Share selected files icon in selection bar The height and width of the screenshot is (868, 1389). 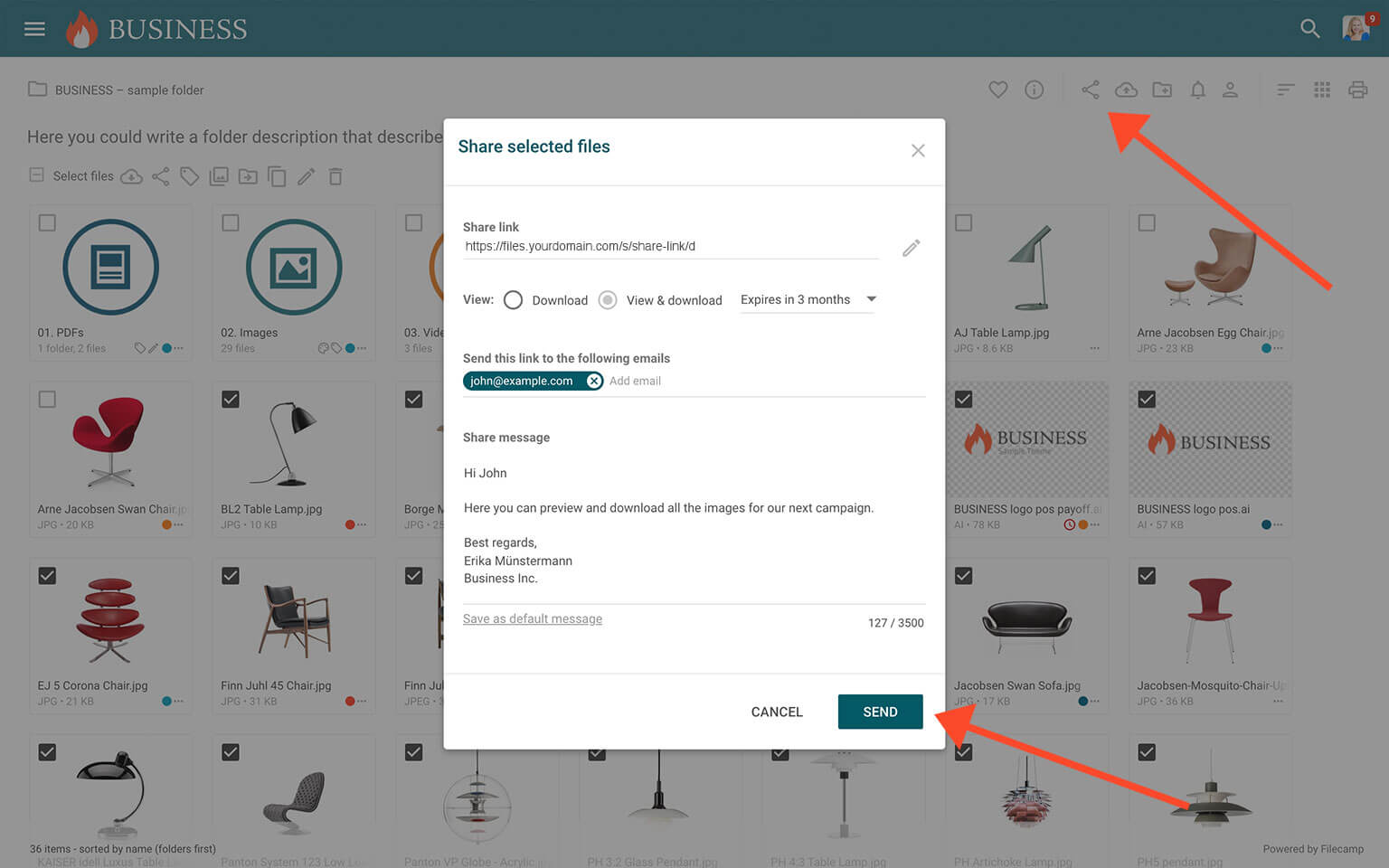(x=161, y=176)
